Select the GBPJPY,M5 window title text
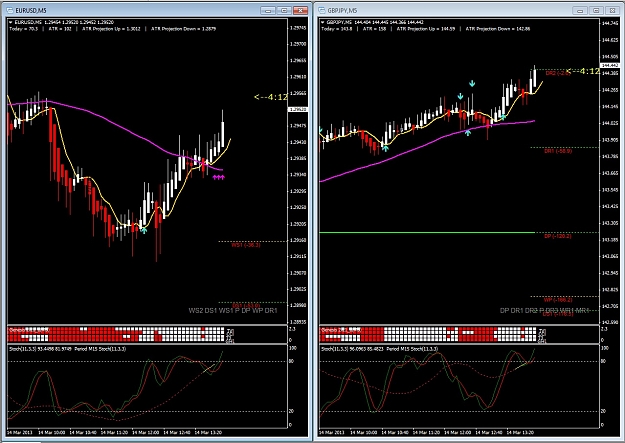Image resolution: width=625 pixels, height=443 pixels. 342,11
